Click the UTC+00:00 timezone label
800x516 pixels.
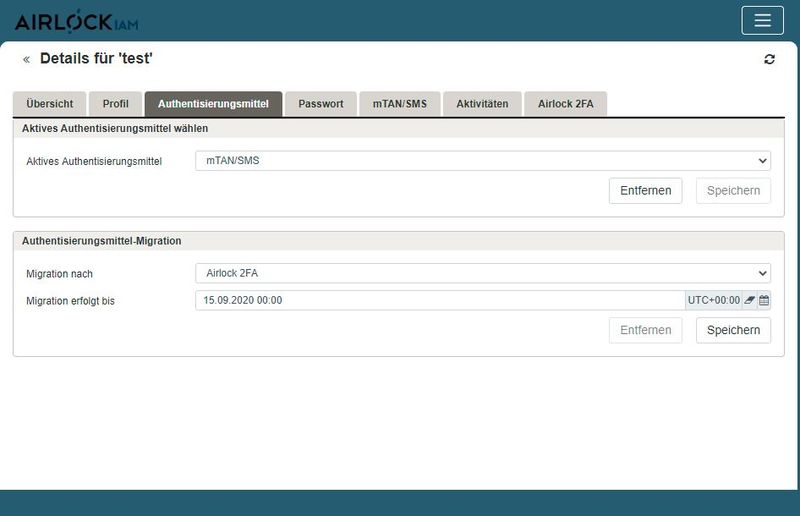pyautogui.click(x=713, y=300)
